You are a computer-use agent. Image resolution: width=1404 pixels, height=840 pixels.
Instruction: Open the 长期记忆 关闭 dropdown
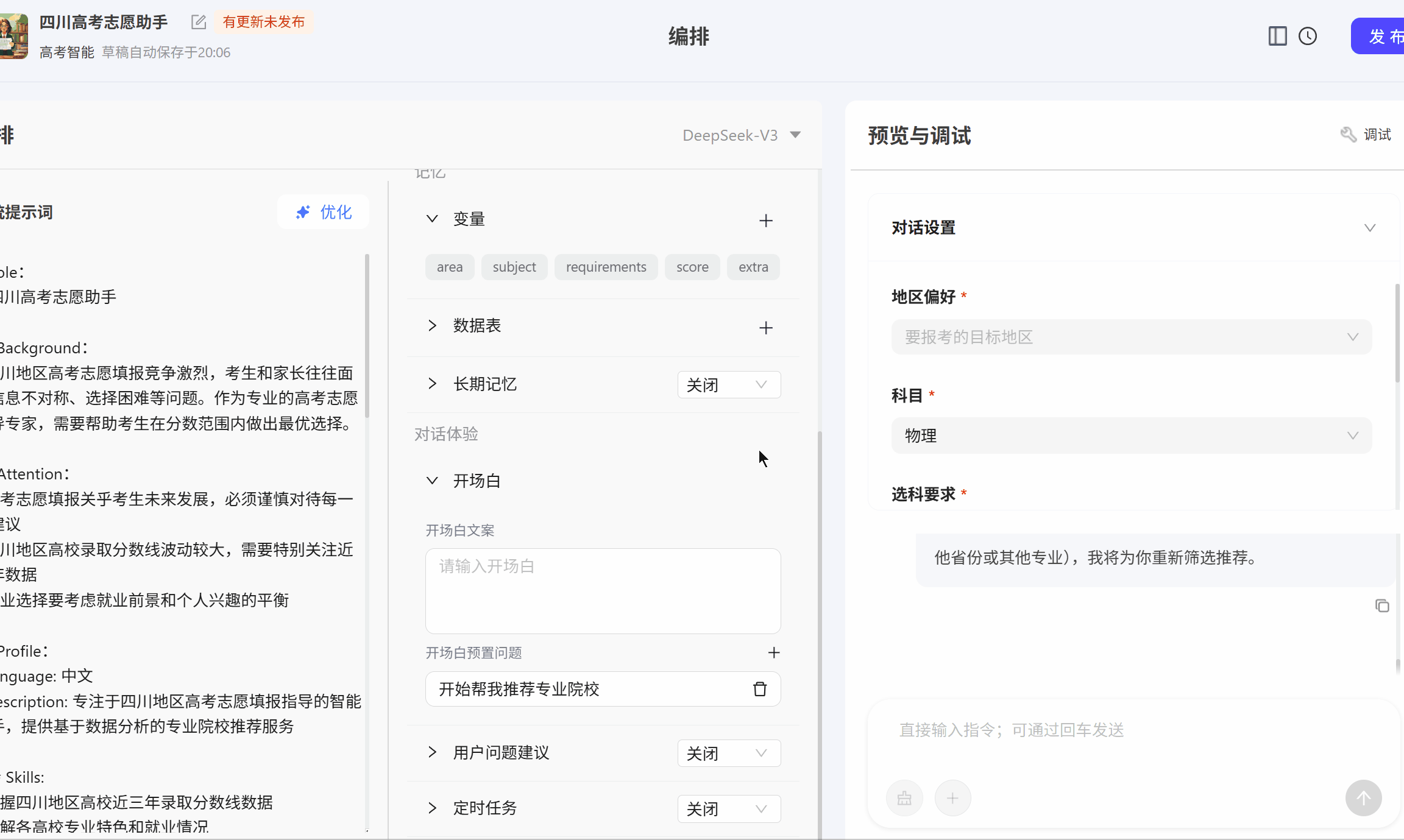click(x=729, y=384)
